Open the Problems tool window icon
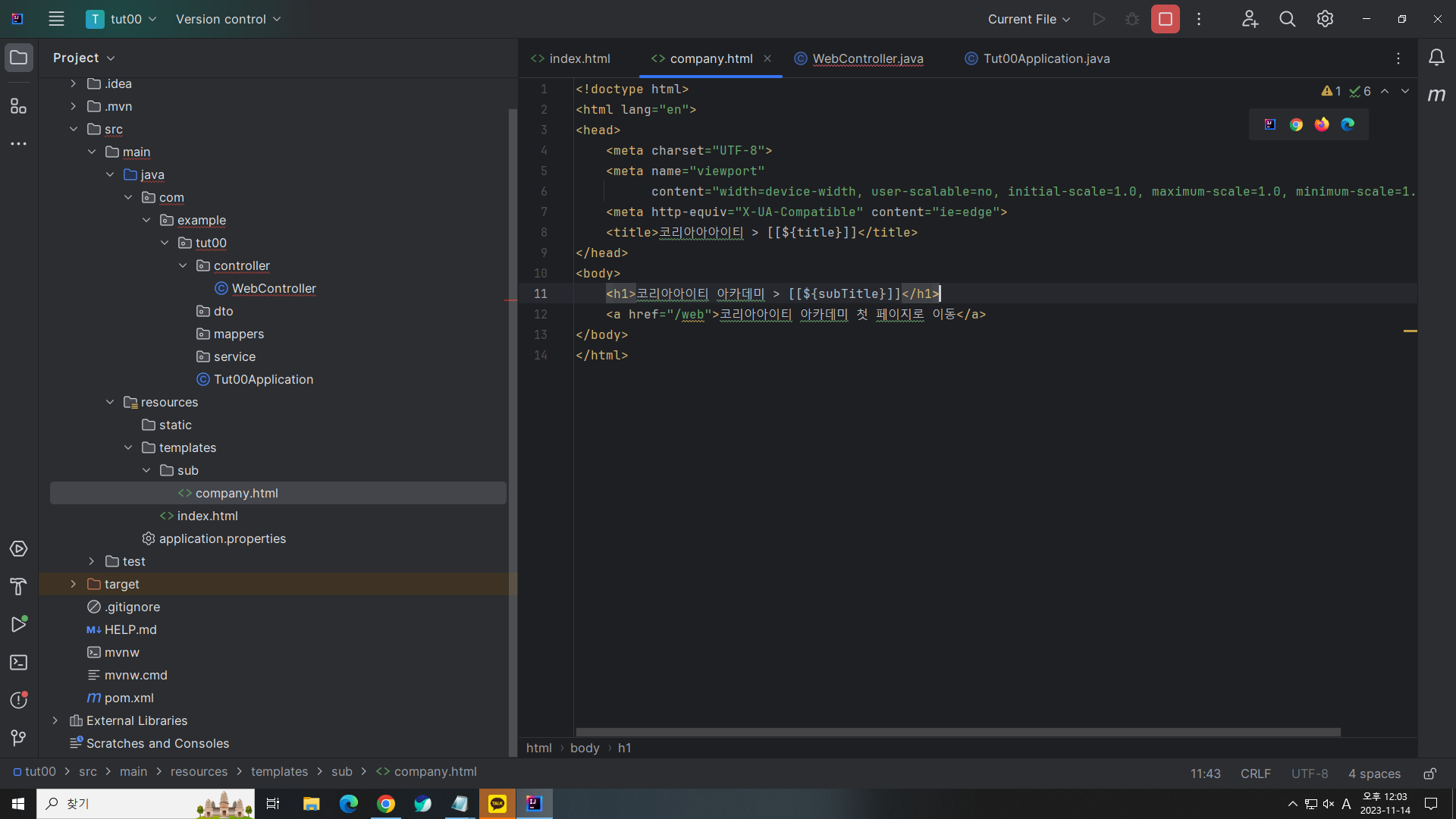The image size is (1456, 819). pos(18,700)
